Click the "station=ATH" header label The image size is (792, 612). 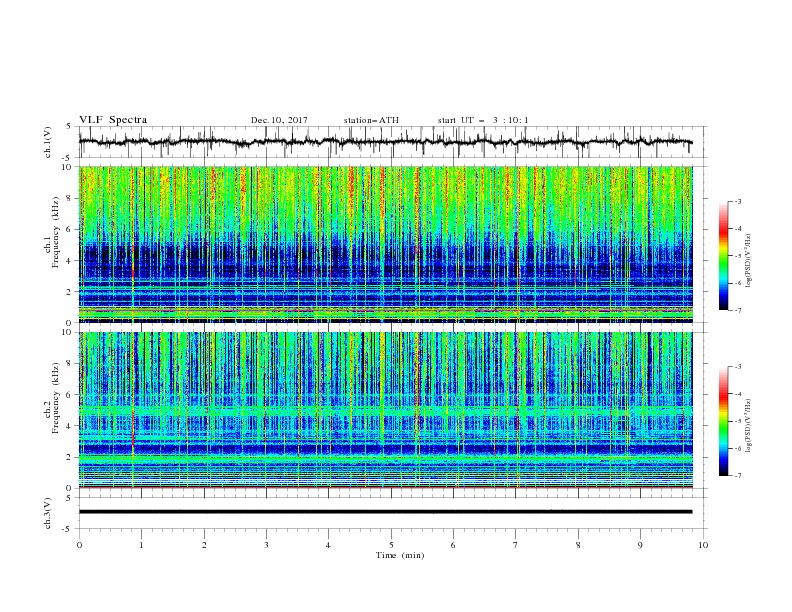(x=371, y=120)
